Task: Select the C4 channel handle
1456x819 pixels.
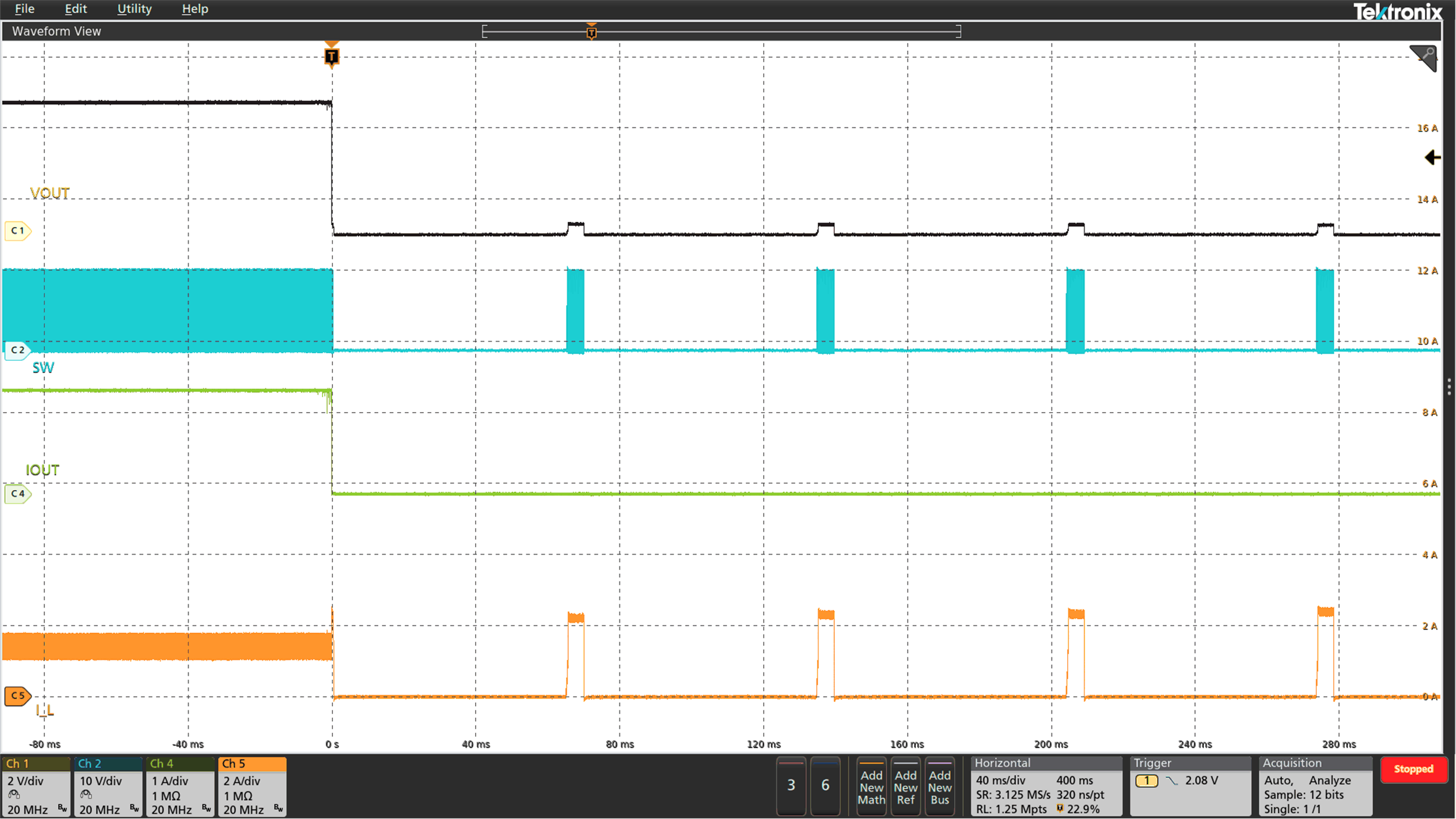Action: tap(17, 494)
